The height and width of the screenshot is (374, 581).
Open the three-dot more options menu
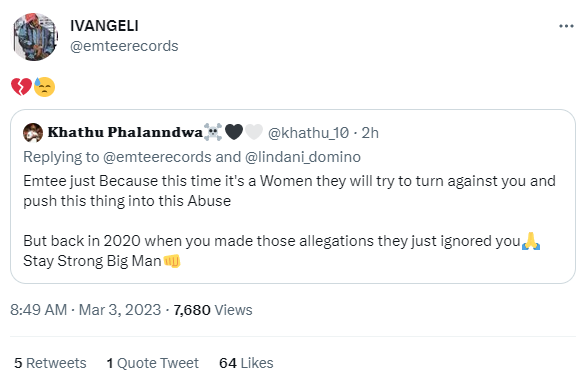566,26
